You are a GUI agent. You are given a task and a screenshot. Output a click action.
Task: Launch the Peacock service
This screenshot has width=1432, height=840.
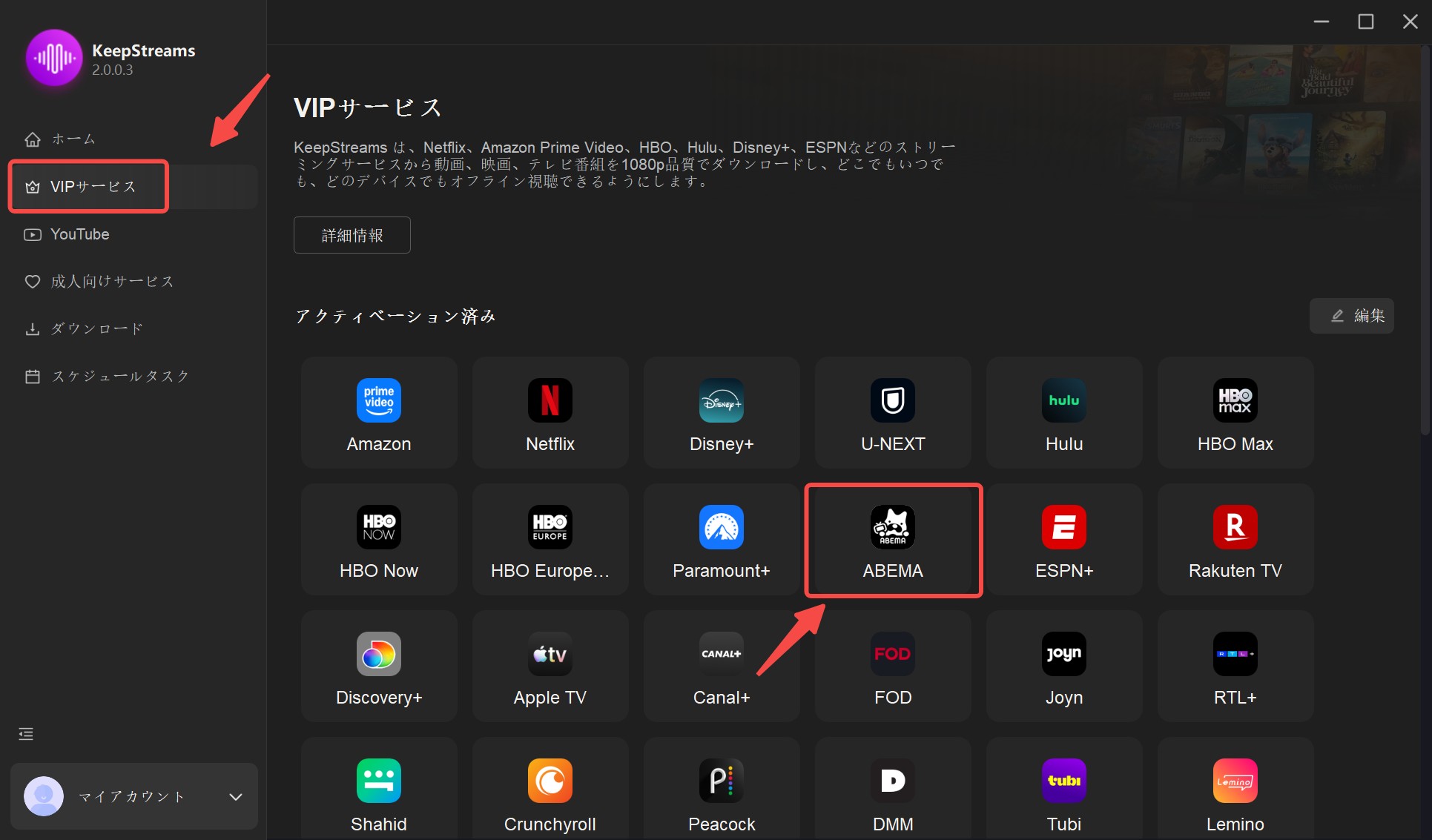[x=722, y=789]
